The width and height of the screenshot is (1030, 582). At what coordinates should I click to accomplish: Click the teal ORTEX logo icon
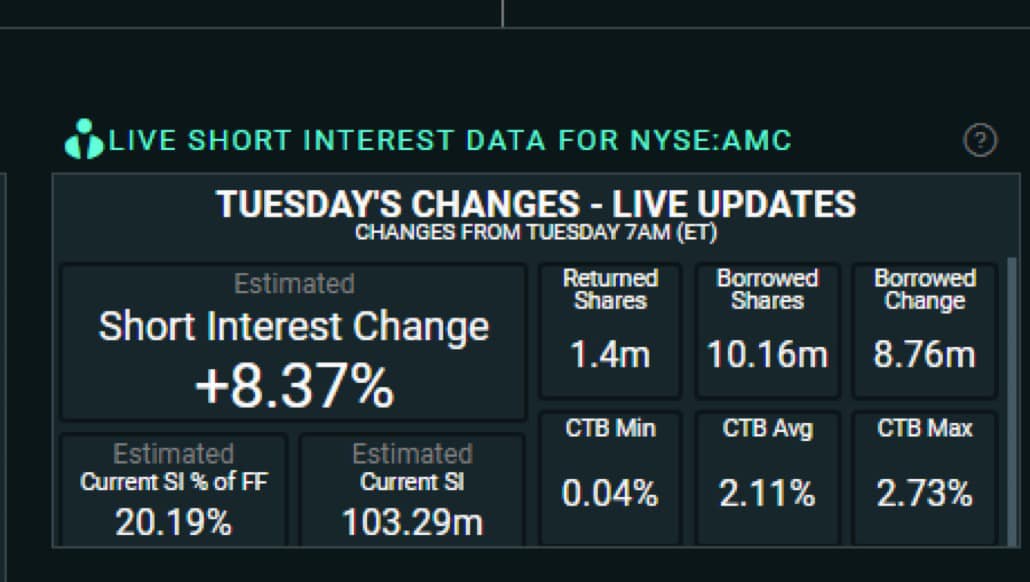[x=84, y=140]
